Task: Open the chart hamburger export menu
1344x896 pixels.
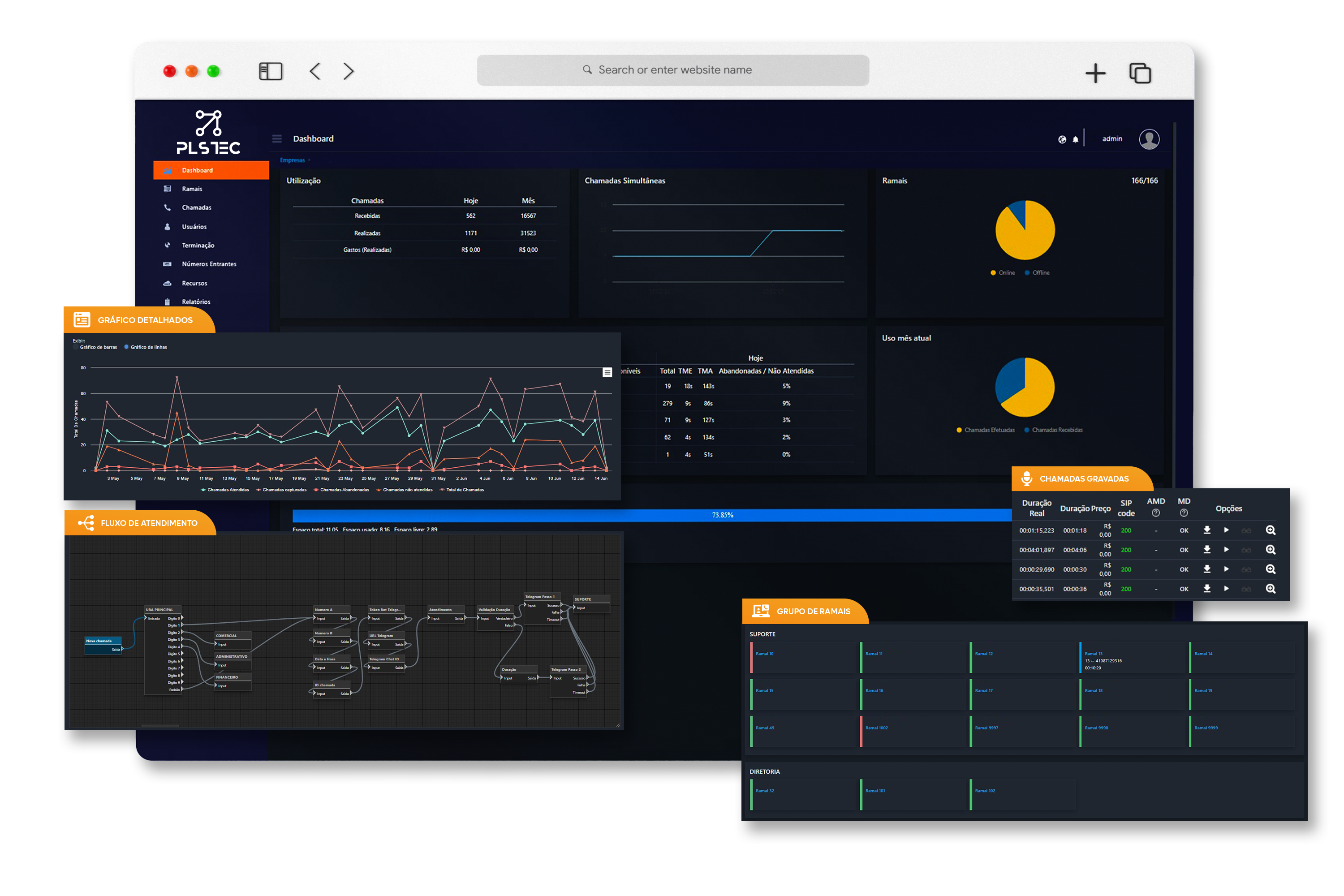Action: 607,373
